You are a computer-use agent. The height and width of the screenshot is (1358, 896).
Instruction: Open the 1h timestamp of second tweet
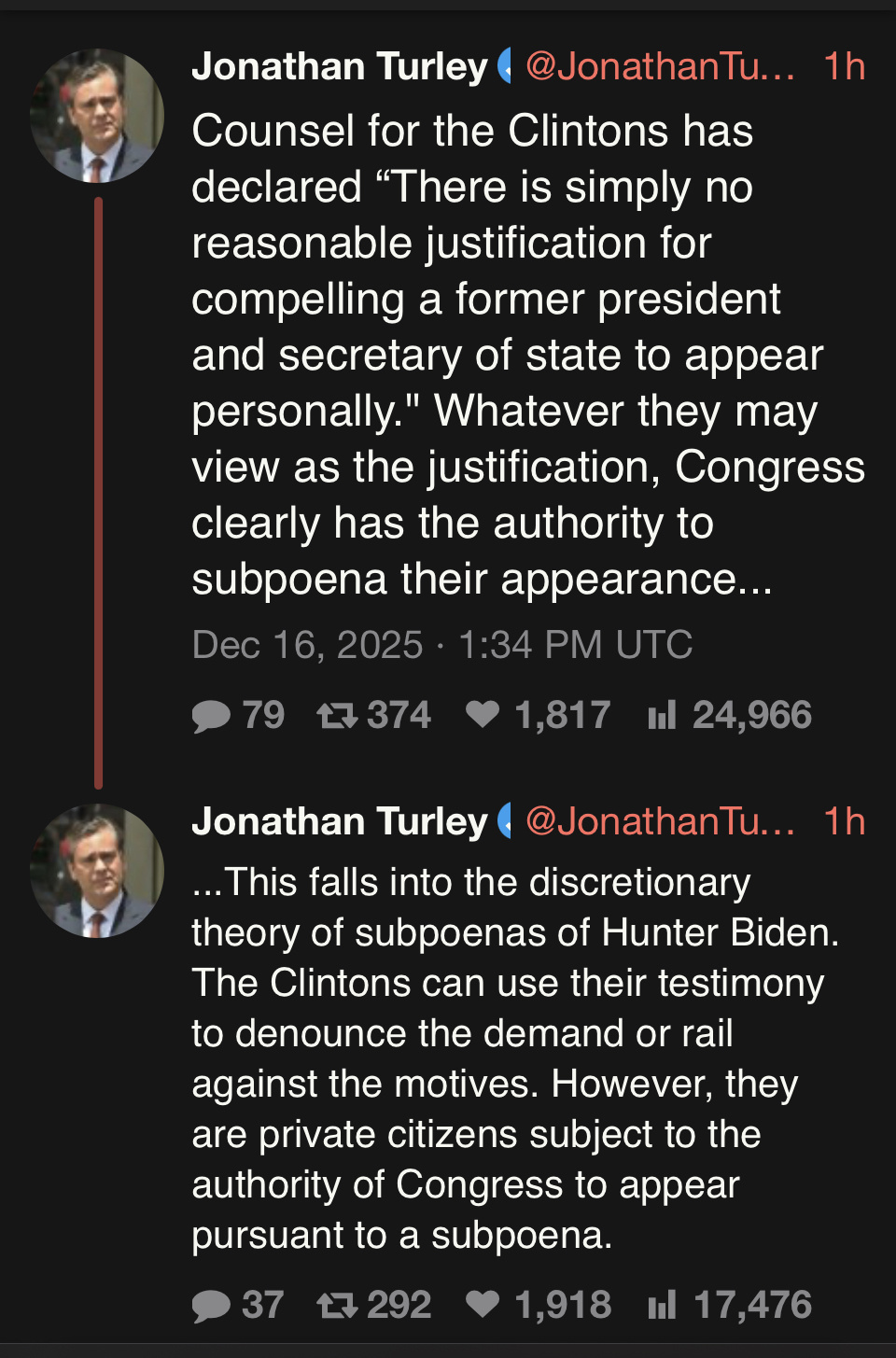(844, 821)
